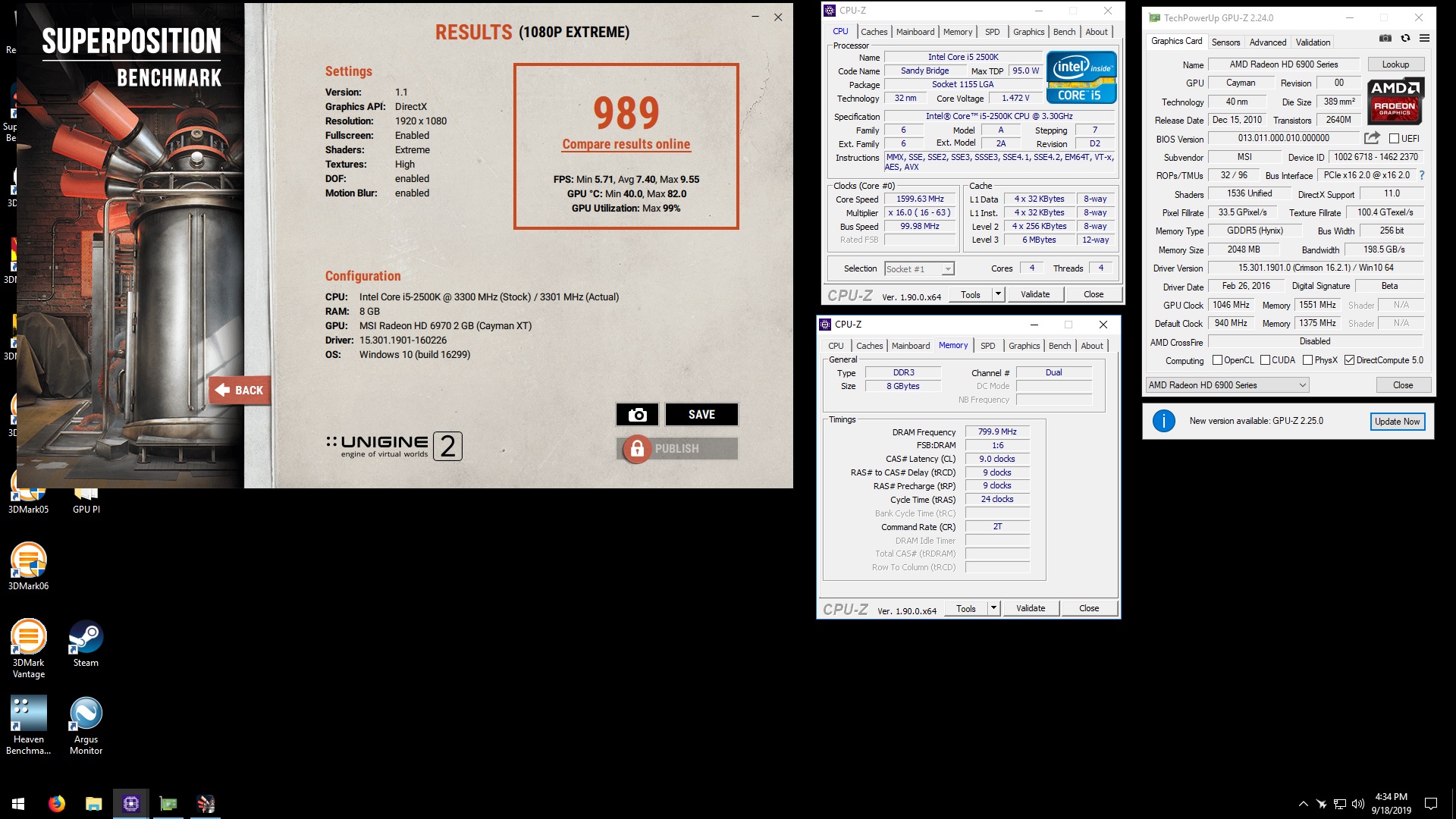Switch to the Sensors tab in GPU-Z
The height and width of the screenshot is (819, 1456).
1225,42
